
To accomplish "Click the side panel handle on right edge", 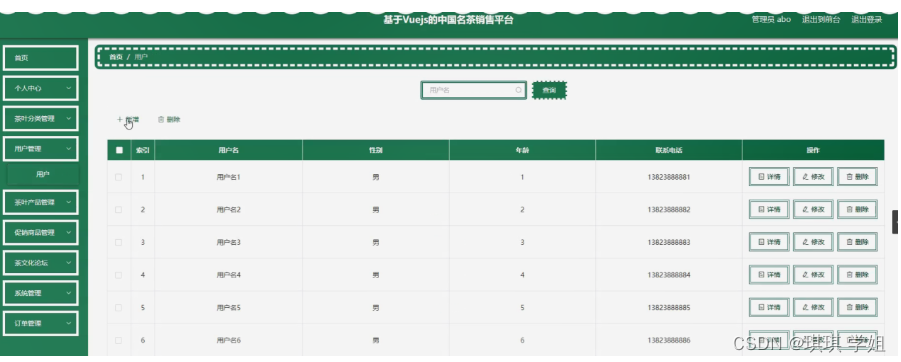I will click(x=895, y=222).
